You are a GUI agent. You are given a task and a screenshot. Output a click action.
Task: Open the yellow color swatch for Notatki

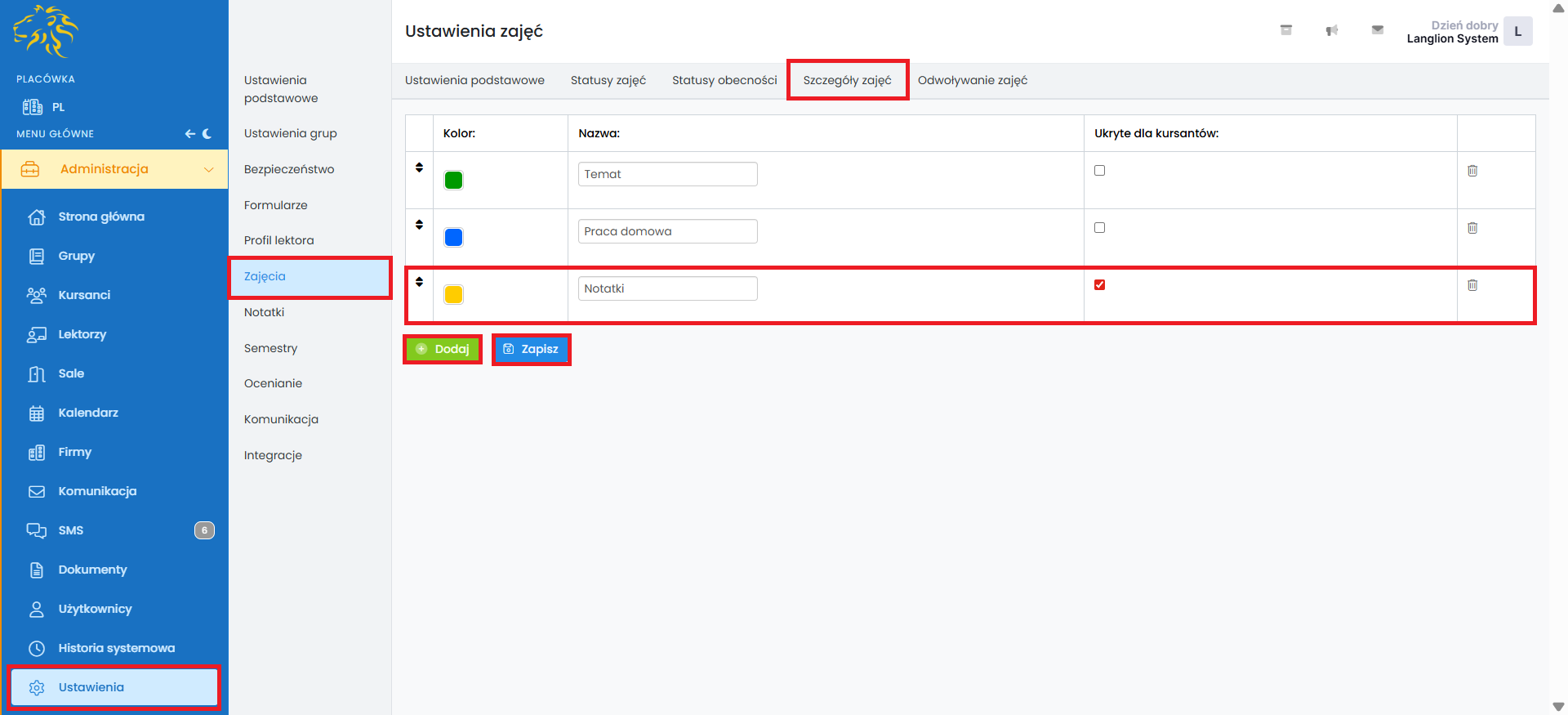[x=453, y=294]
